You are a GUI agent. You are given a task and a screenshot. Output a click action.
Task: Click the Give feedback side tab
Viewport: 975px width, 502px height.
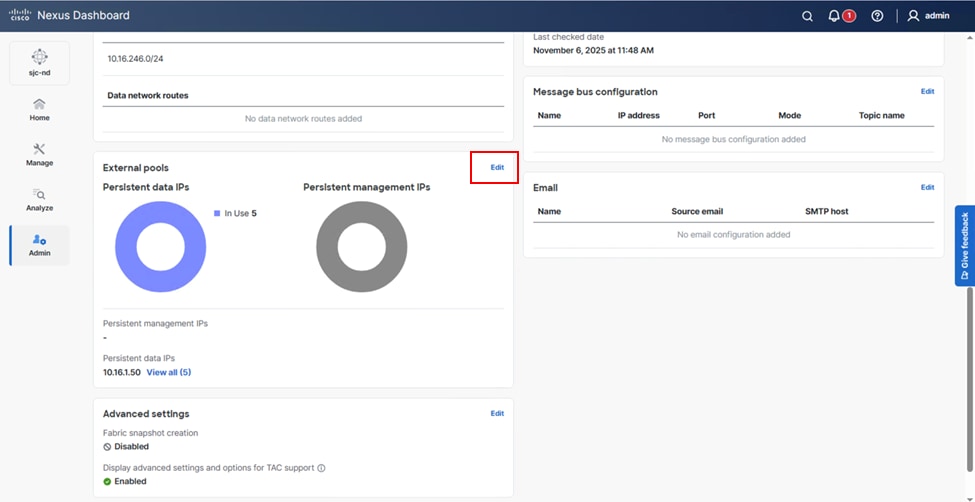(964, 246)
